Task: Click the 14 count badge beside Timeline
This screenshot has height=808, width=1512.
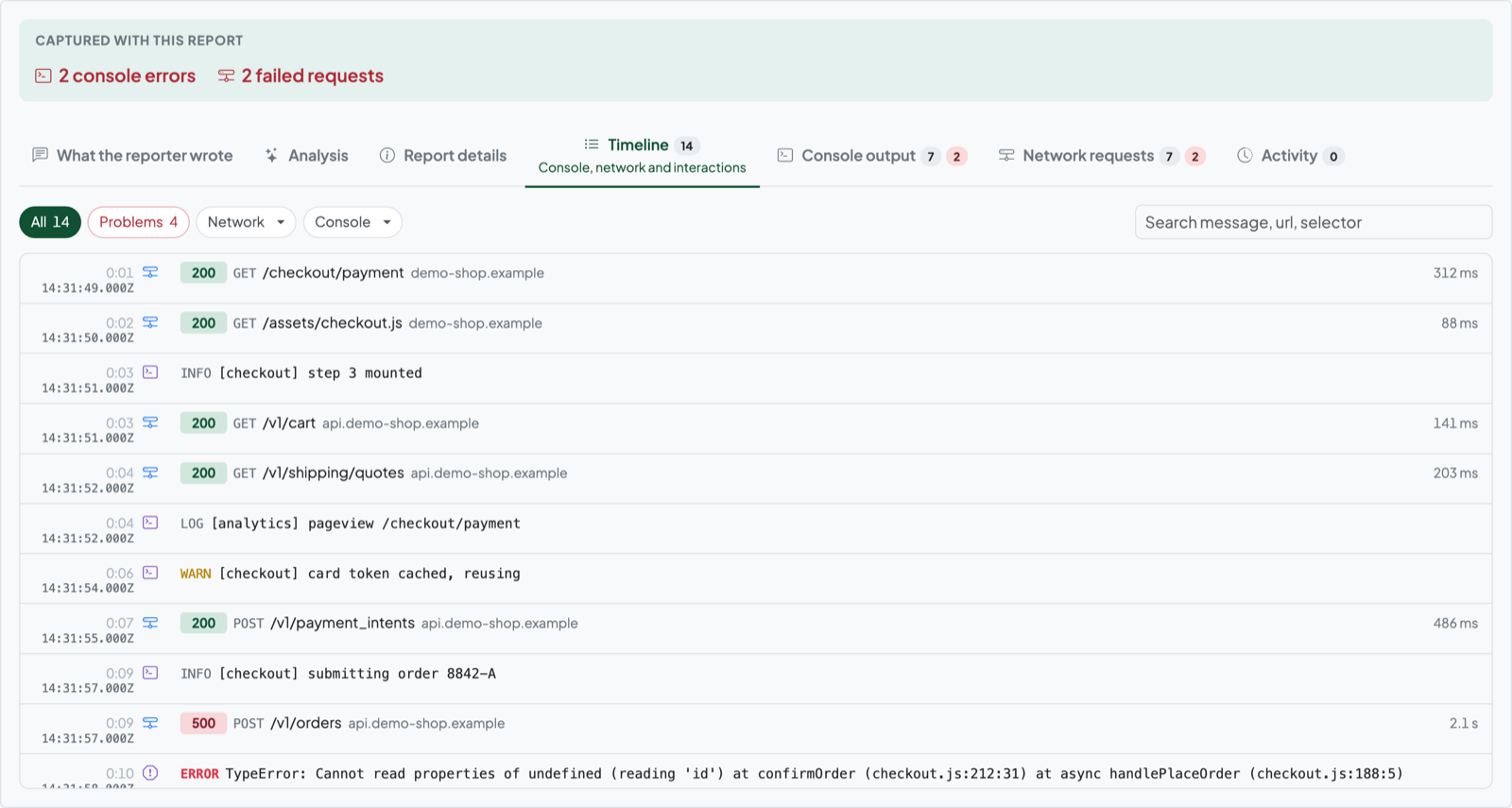Action: 687,146
